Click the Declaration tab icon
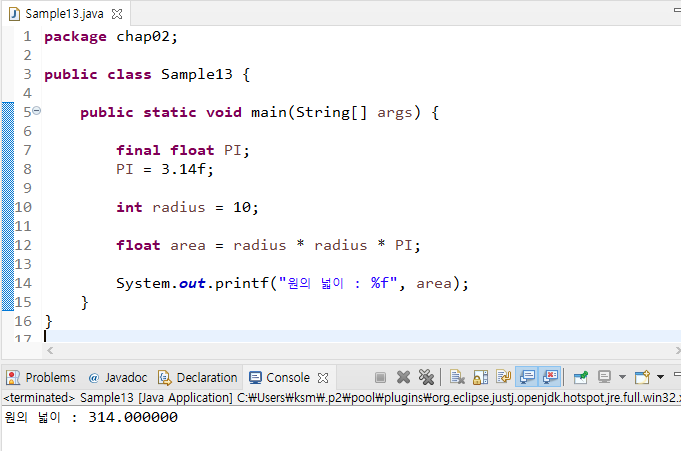Image resolution: width=681 pixels, height=451 pixels. coord(165,378)
